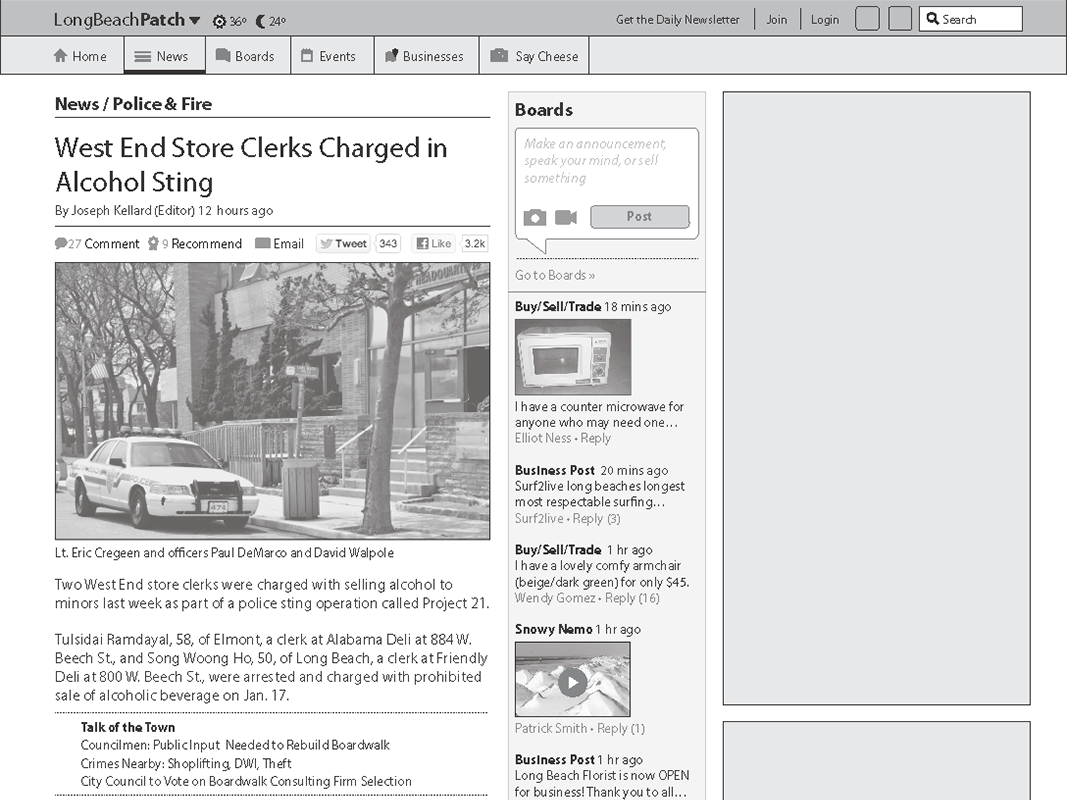Click Elliot Ness username
This screenshot has height=800, width=1067.
[543, 438]
